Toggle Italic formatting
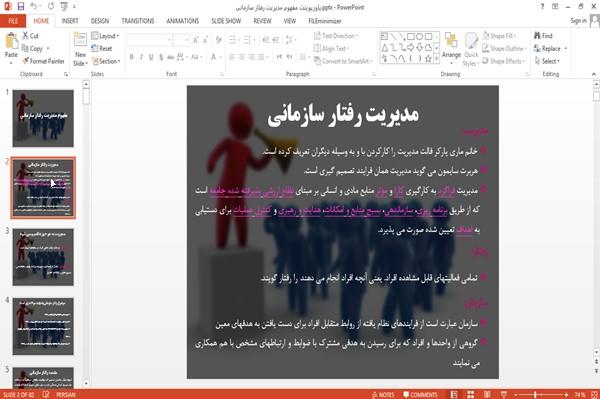This screenshot has width=600, height=399. point(141,57)
